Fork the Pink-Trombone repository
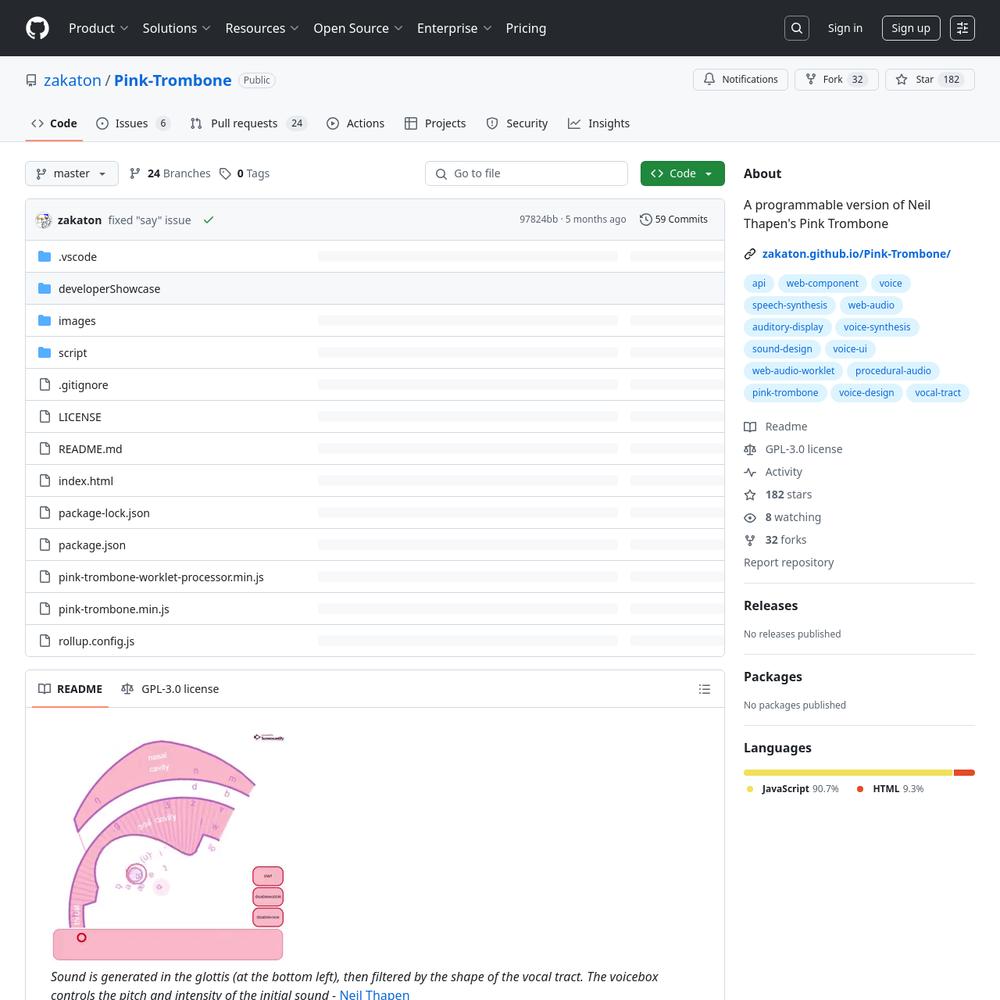 tap(836, 79)
